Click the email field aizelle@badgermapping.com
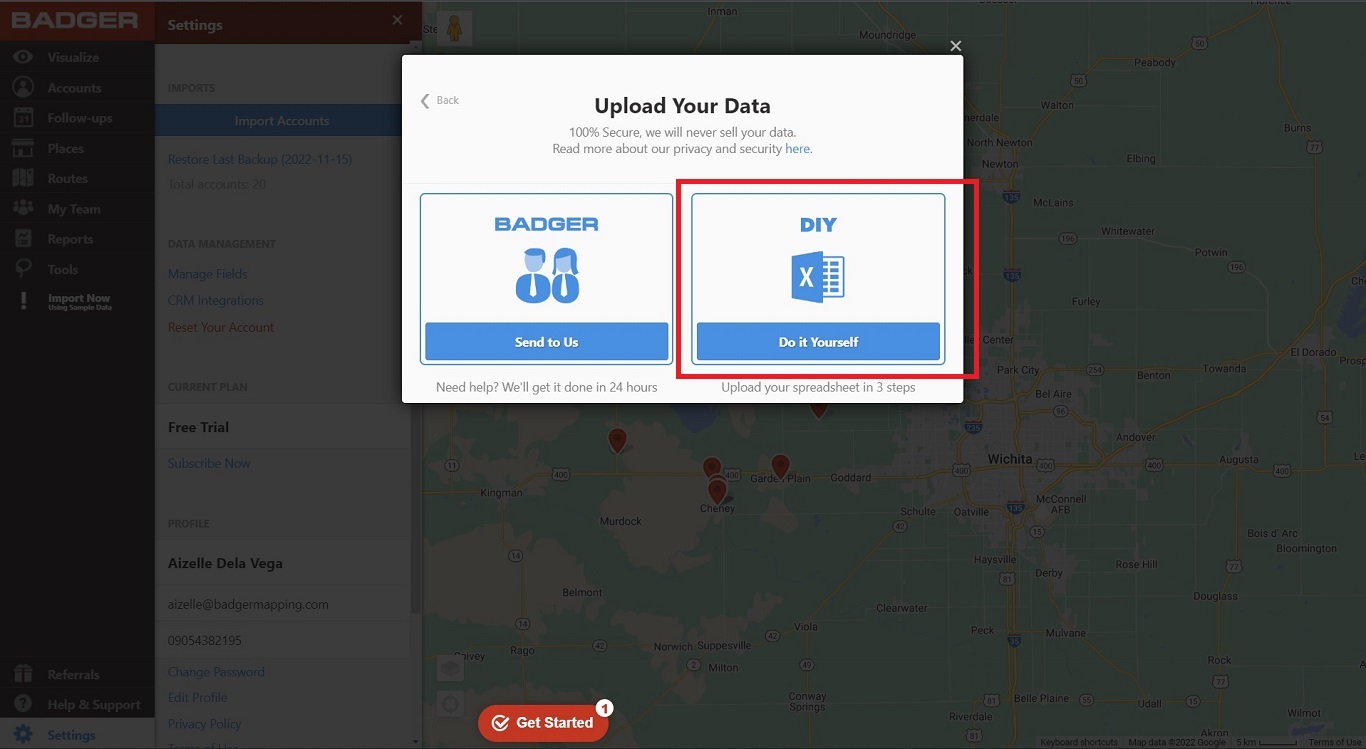Image resolution: width=1366 pixels, height=749 pixels. click(x=248, y=604)
